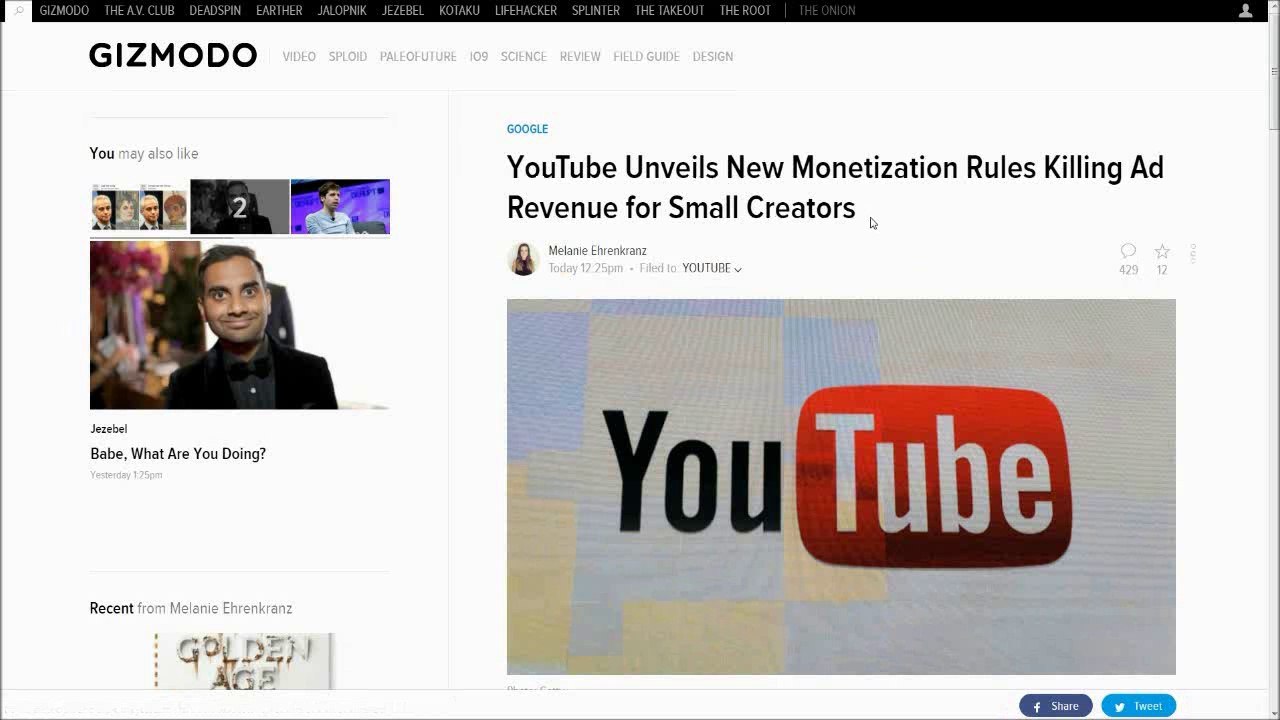Viewport: 1280px width, 720px height.
Task: Open the four-faces recommended thumbnail
Action: [139, 207]
